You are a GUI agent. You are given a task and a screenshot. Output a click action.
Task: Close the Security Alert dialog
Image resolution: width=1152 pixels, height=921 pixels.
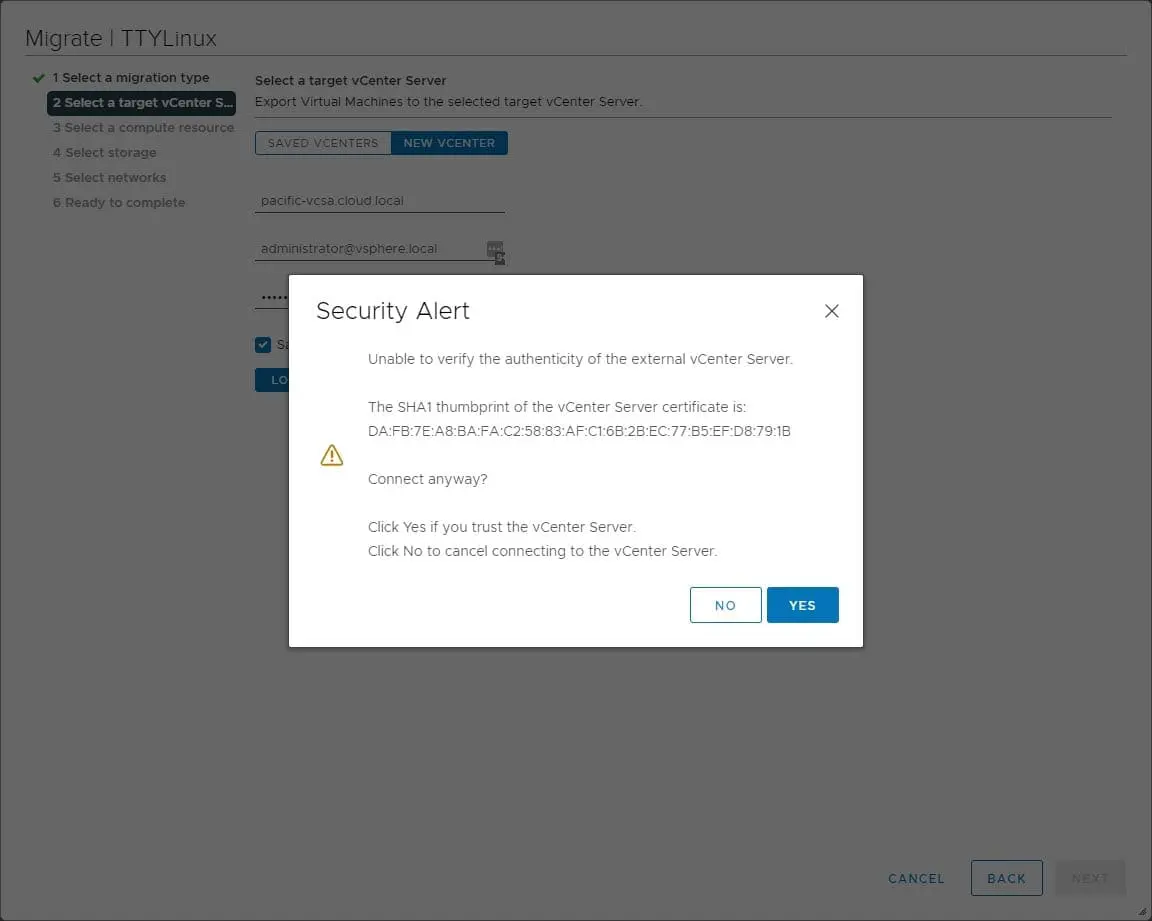[x=831, y=311]
